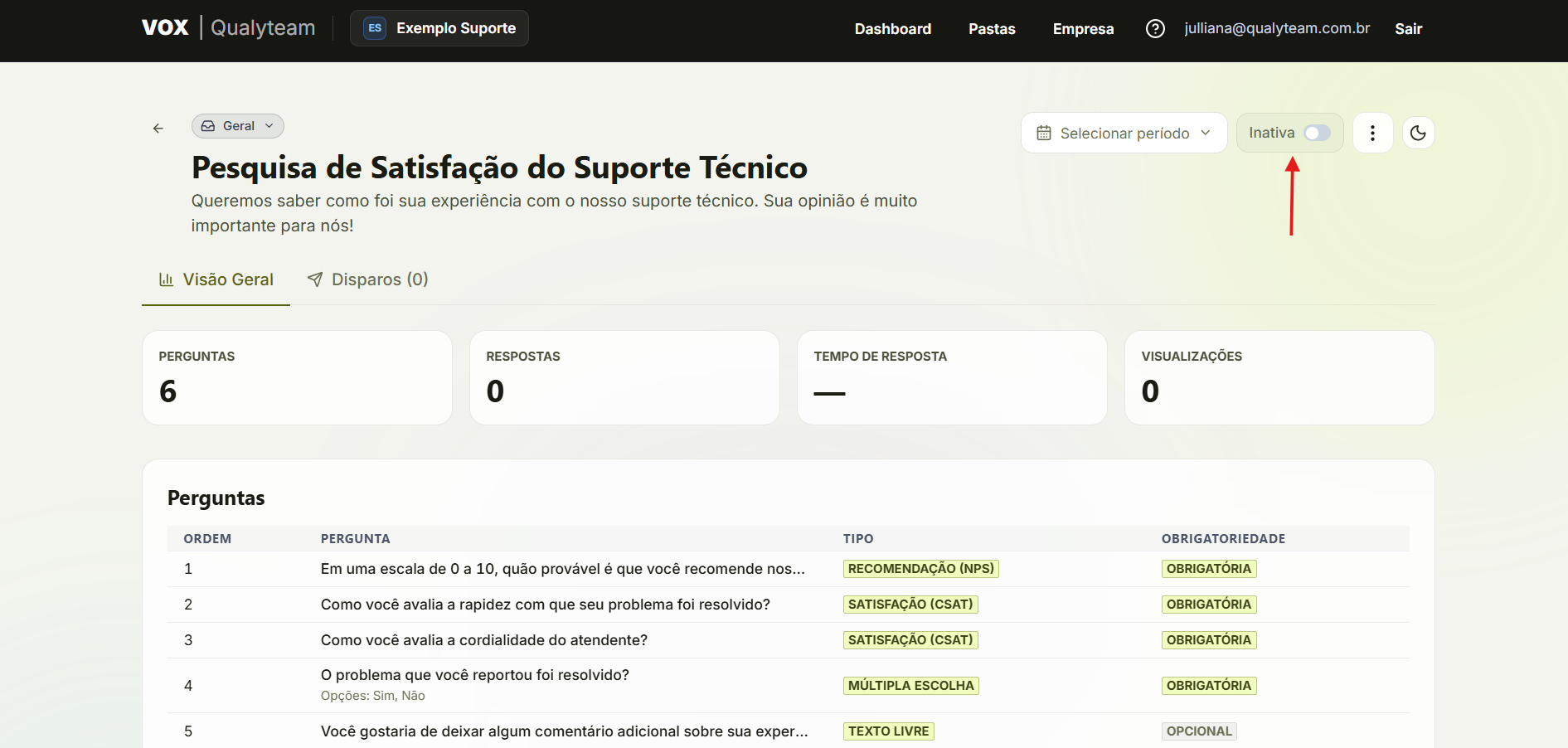Open the help question mark icon

1155,29
